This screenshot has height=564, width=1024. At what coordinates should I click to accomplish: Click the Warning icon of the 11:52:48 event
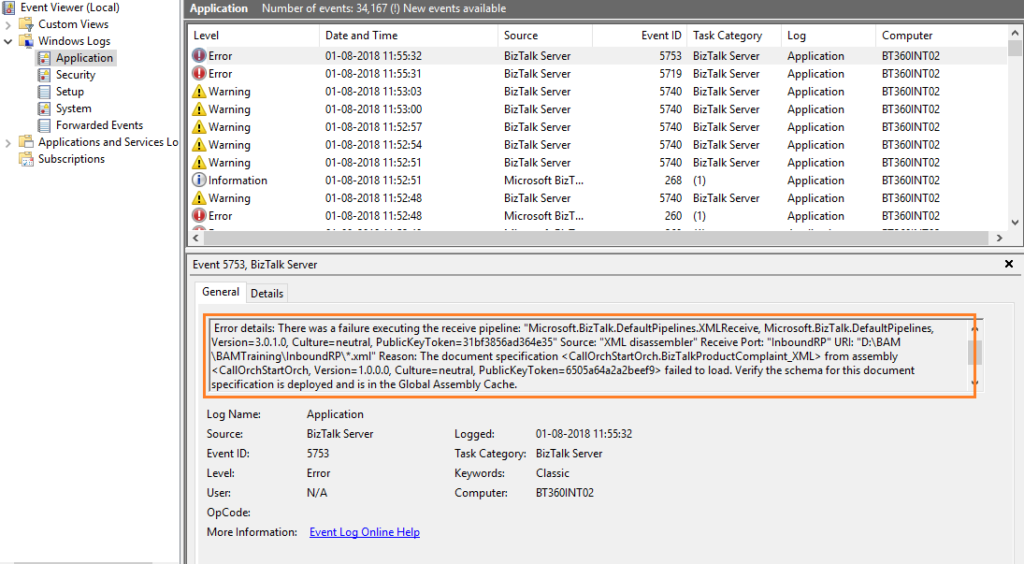pyautogui.click(x=199, y=198)
